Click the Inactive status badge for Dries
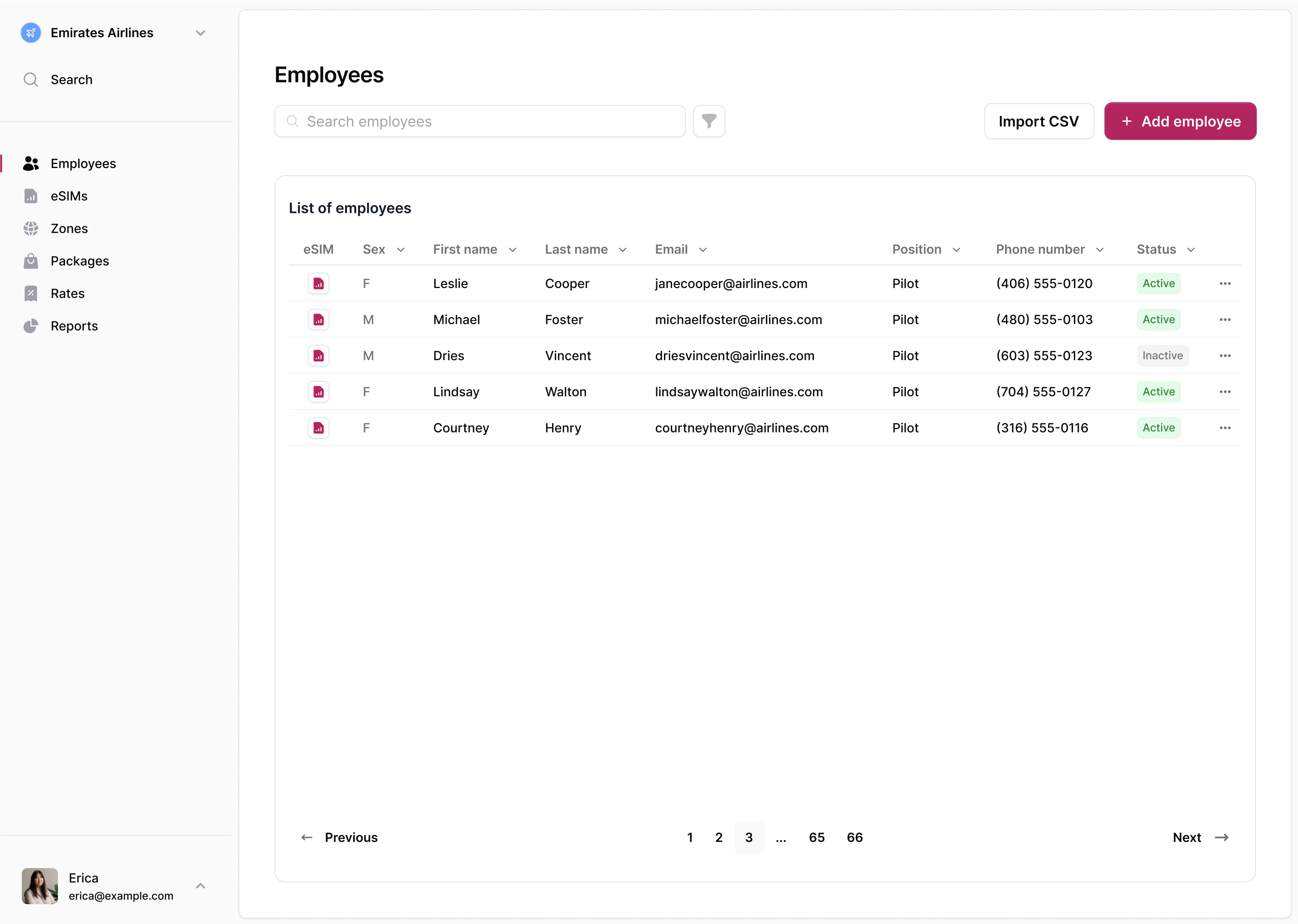The image size is (1298, 924). tap(1163, 356)
